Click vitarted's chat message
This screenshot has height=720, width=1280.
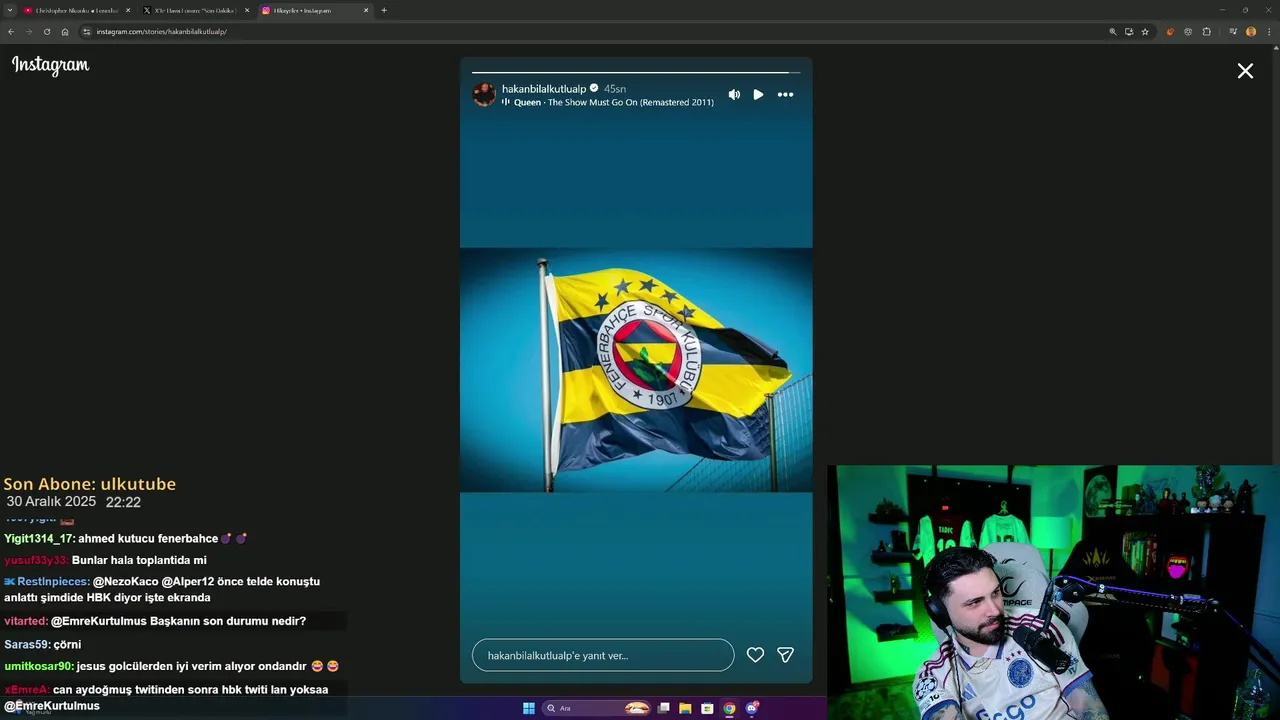click(155, 621)
